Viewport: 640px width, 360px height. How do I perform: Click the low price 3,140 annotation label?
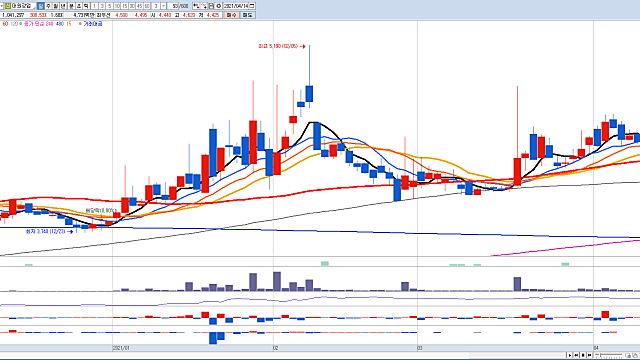(x=45, y=231)
